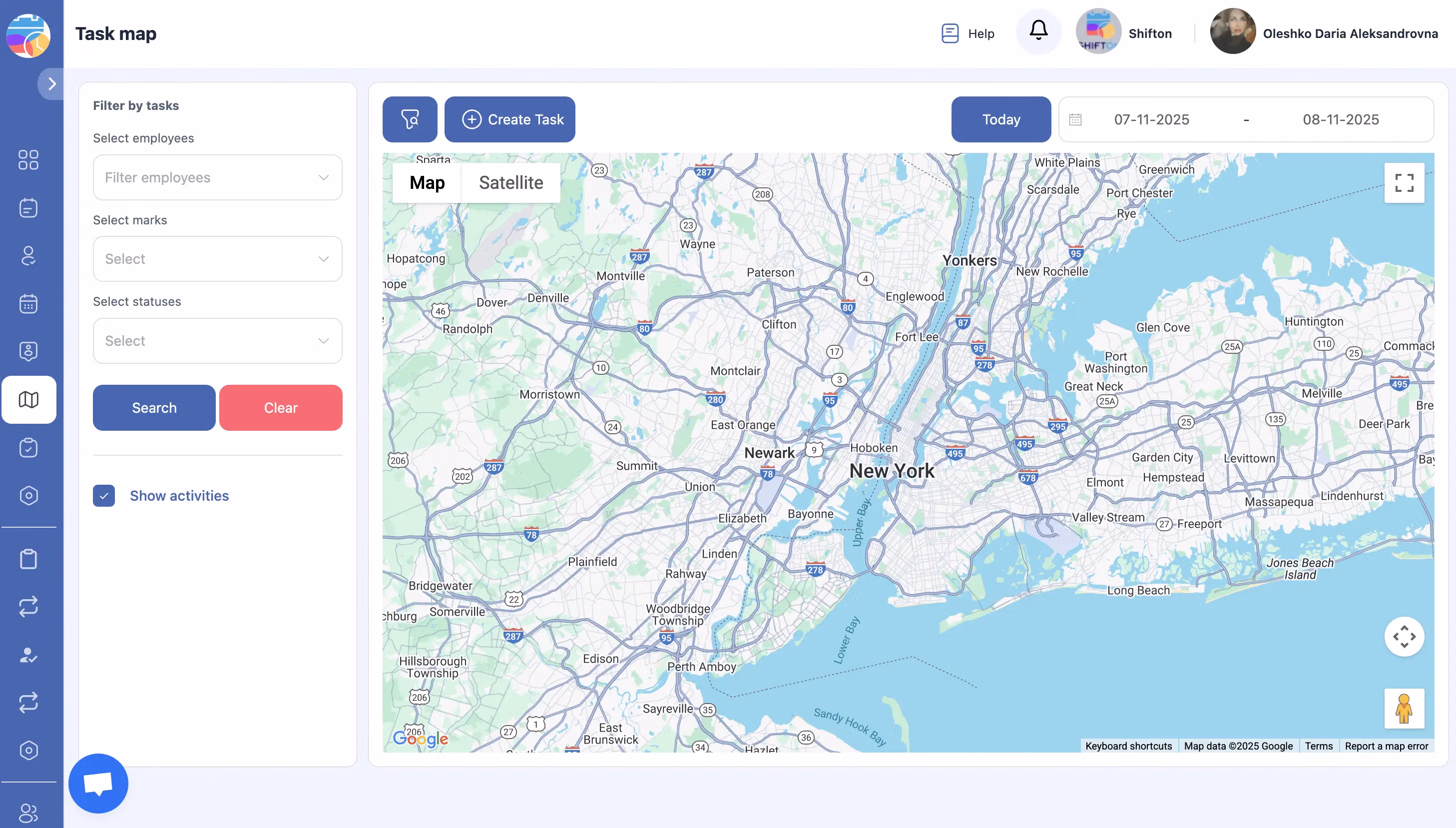Open the dashboard grid icon in sidebar
Image resolution: width=1456 pixels, height=828 pixels.
(x=29, y=161)
